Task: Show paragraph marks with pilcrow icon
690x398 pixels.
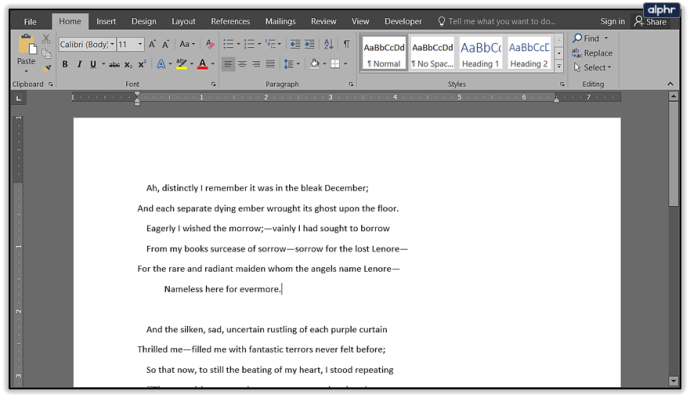Action: (x=346, y=44)
